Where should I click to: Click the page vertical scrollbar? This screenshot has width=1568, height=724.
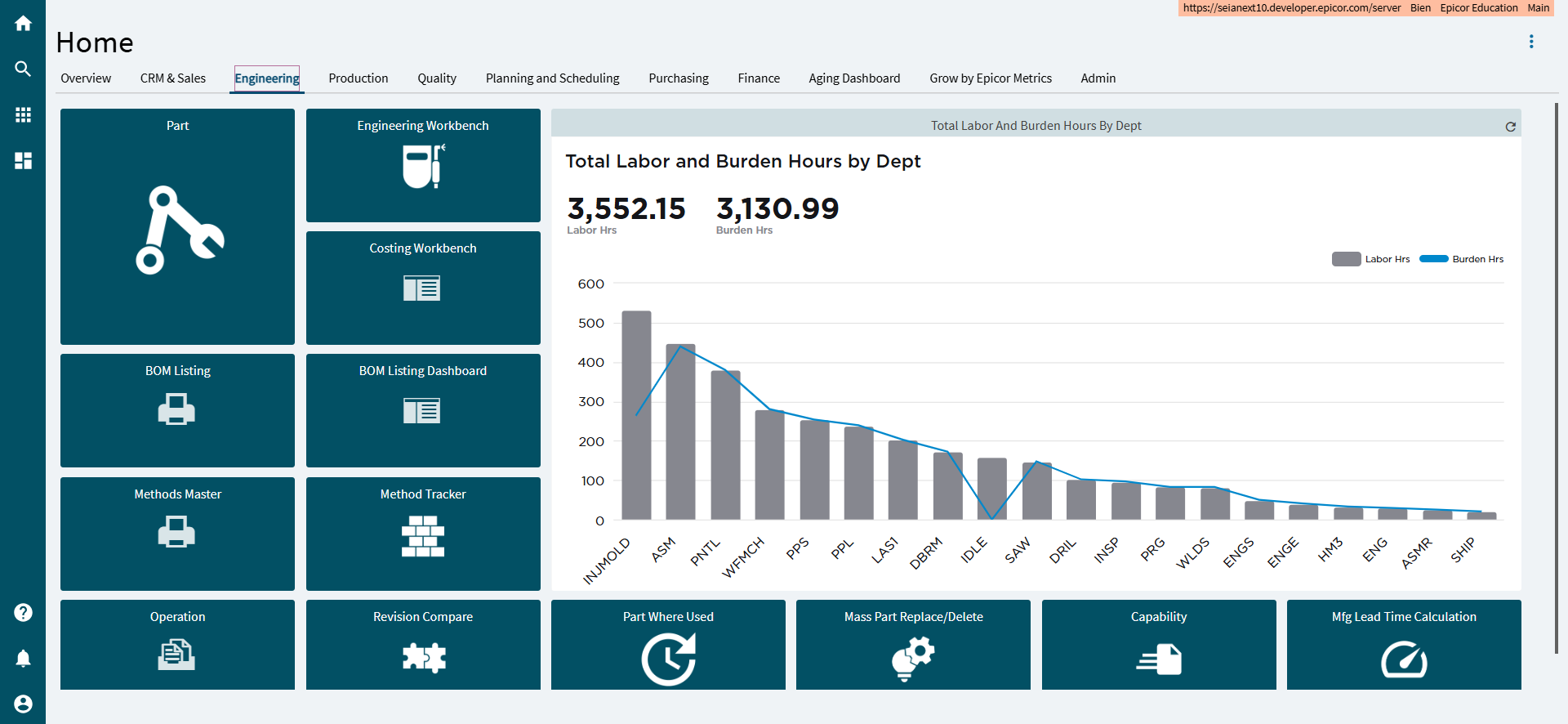pyautogui.click(x=1557, y=376)
